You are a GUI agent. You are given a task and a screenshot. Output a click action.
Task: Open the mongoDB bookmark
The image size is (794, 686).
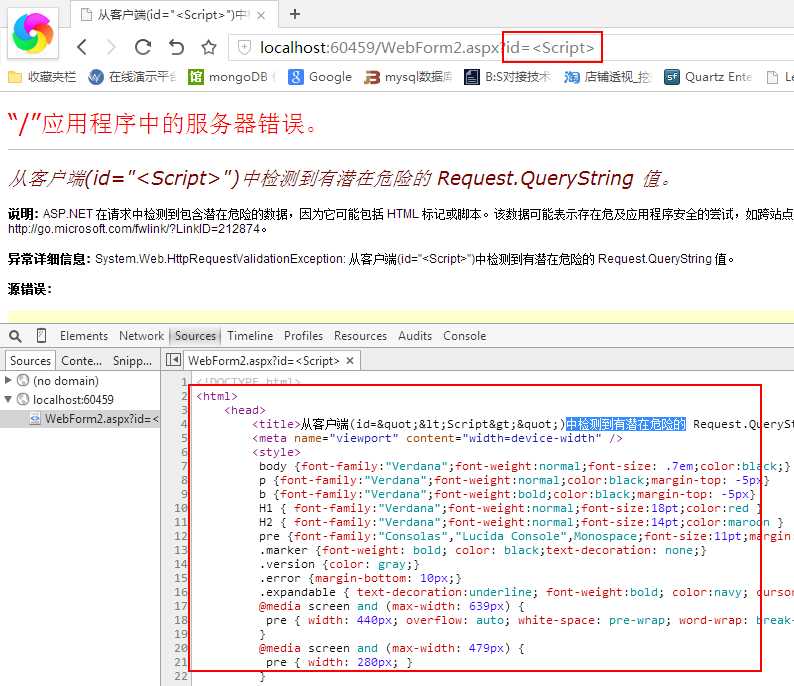click(x=231, y=77)
